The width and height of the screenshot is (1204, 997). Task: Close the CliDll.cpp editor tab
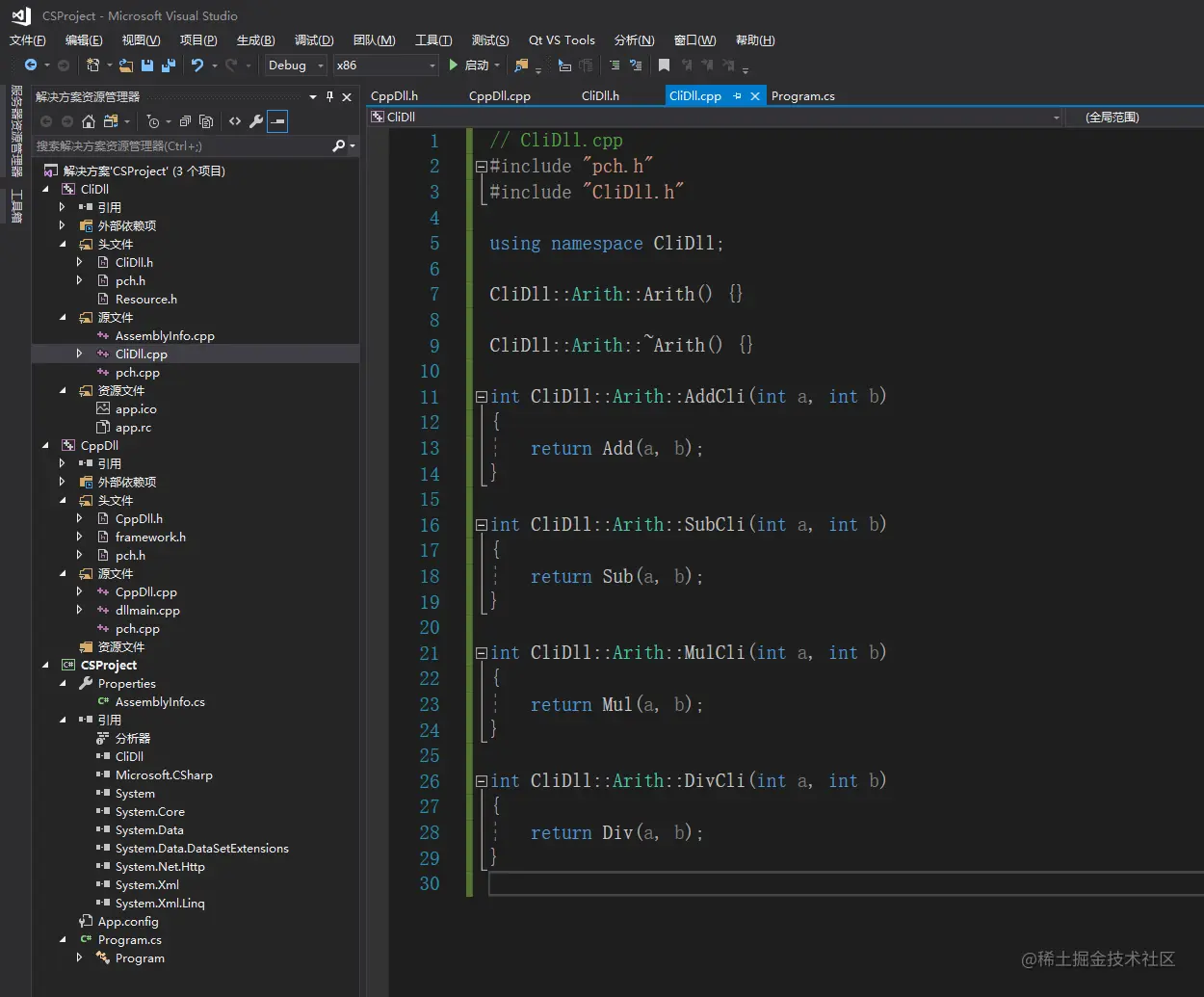(755, 96)
